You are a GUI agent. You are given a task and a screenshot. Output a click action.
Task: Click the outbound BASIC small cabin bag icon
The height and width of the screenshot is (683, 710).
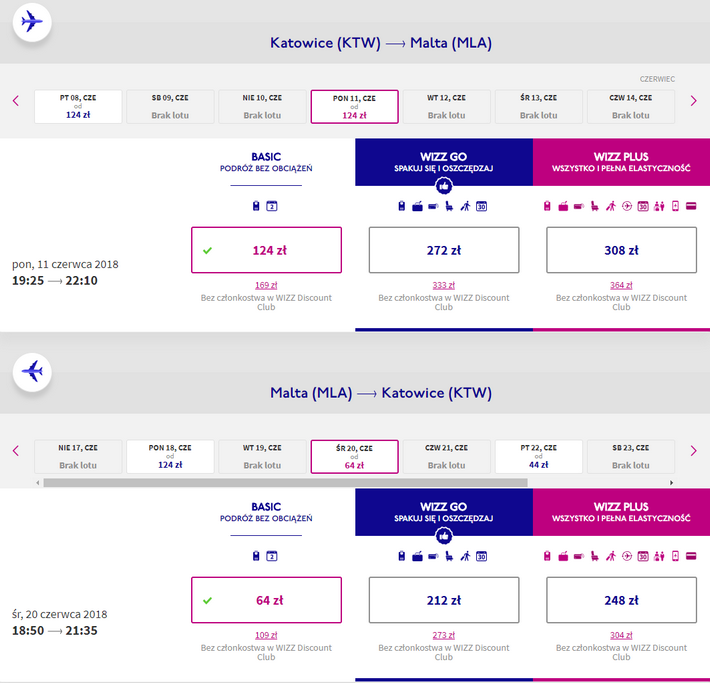point(256,206)
